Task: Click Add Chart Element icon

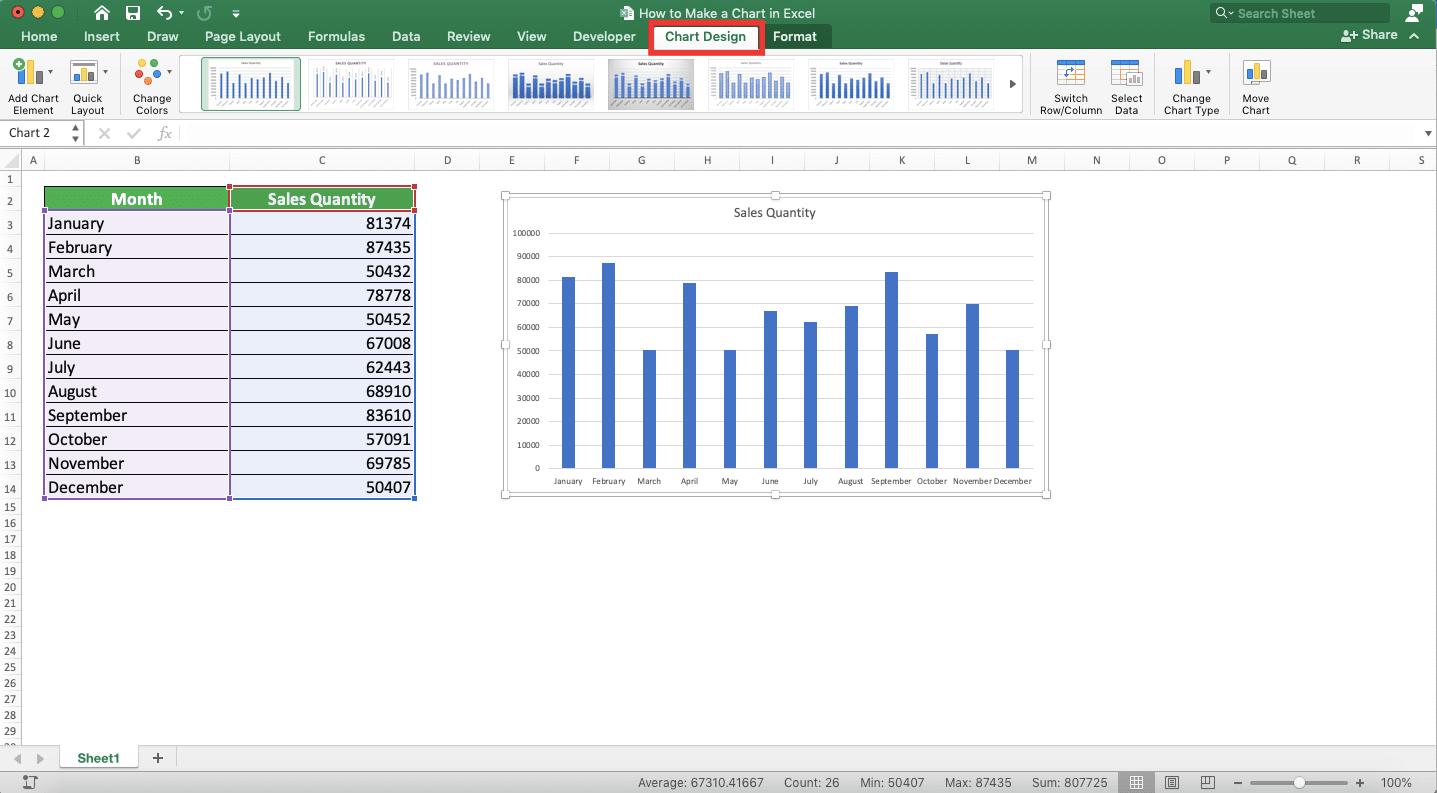Action: click(28, 72)
